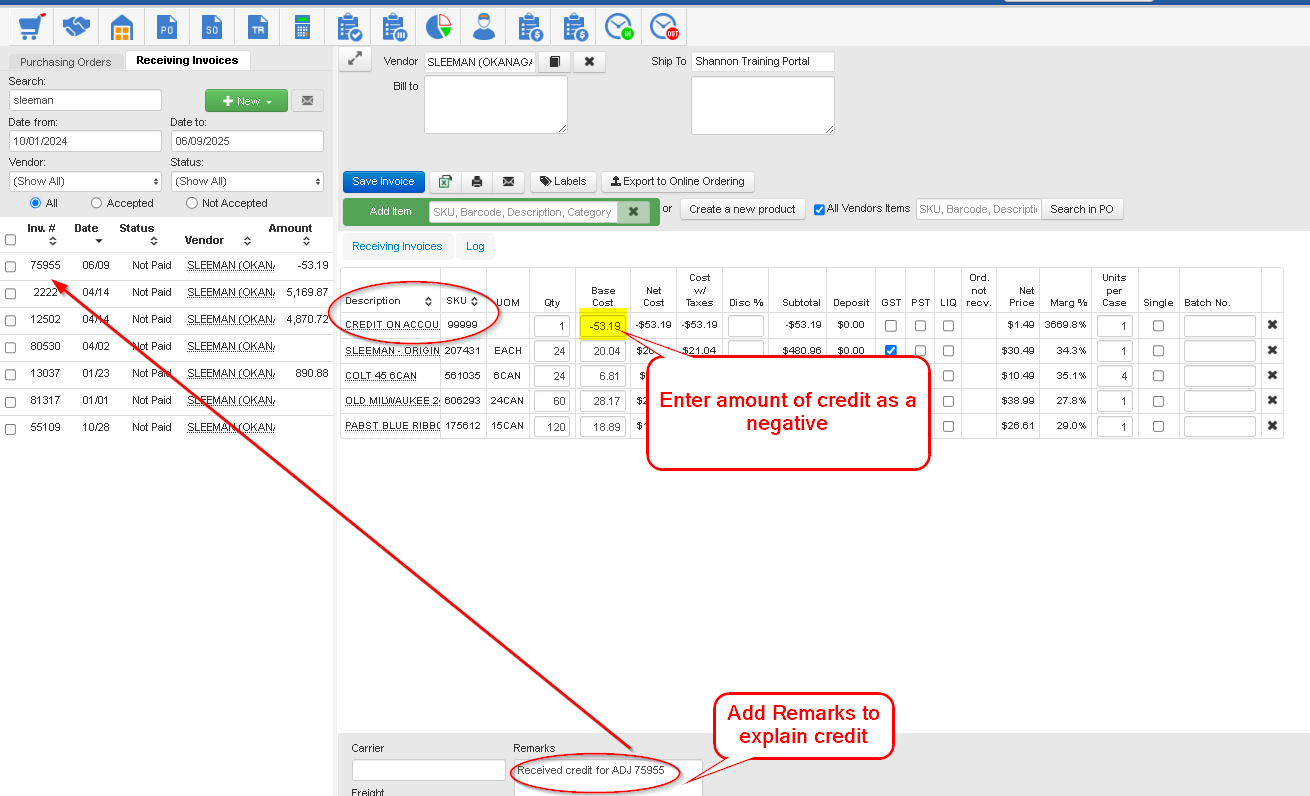Clear the selected vendor with X icon

coord(589,62)
